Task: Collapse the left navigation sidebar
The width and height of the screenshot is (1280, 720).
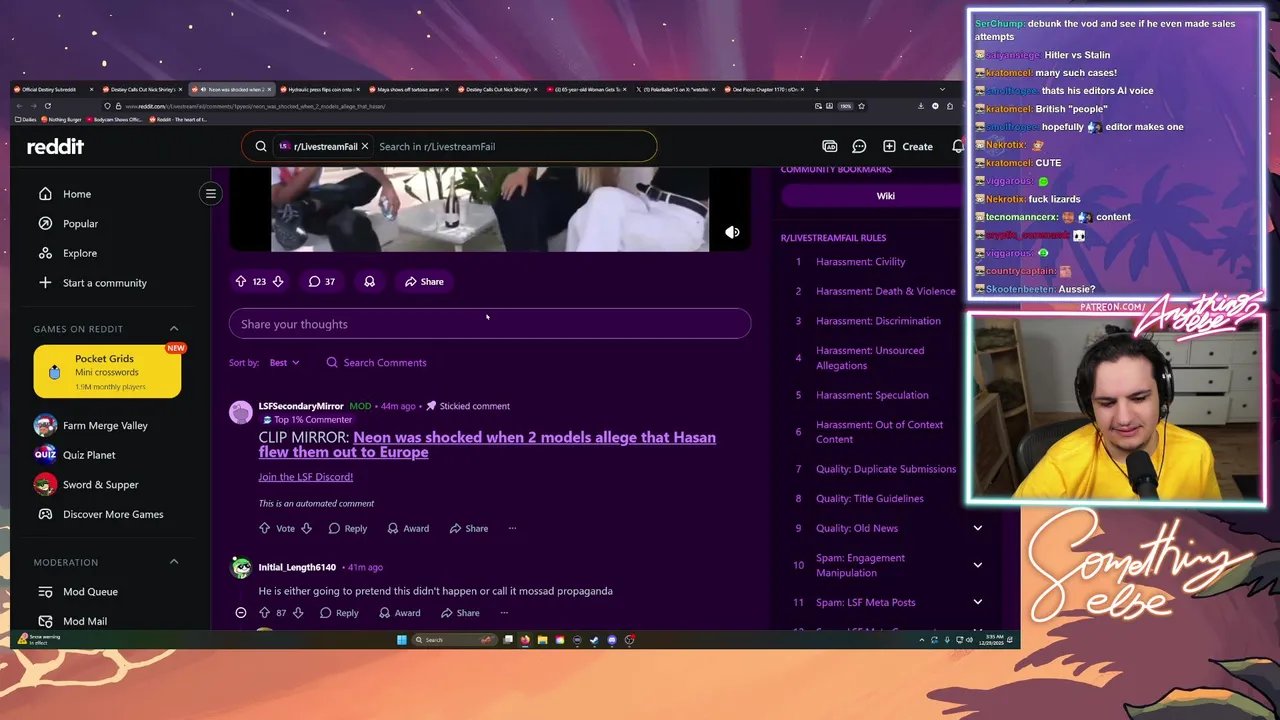Action: pos(211,194)
